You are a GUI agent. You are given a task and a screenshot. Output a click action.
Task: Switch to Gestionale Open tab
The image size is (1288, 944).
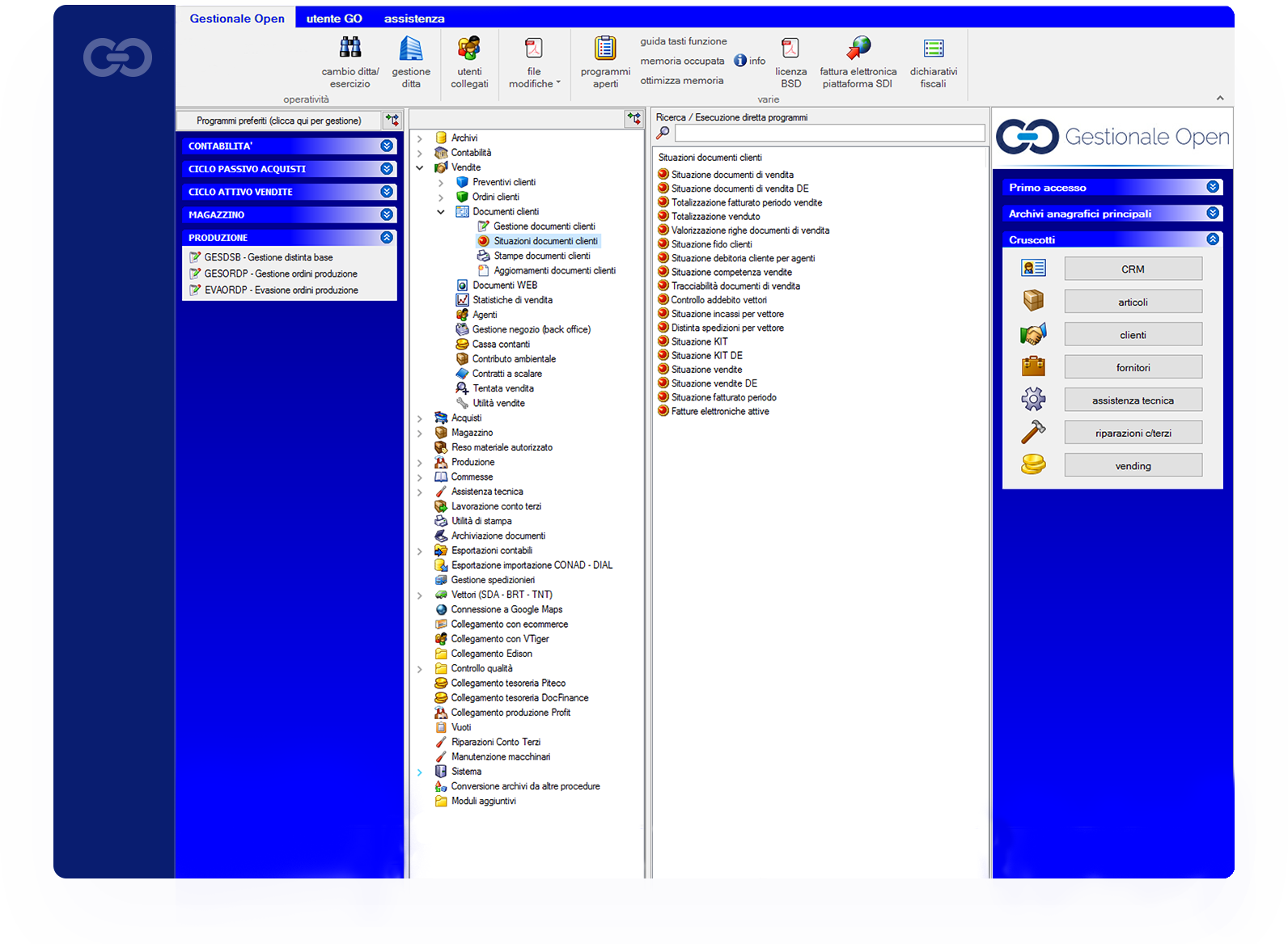point(236,18)
